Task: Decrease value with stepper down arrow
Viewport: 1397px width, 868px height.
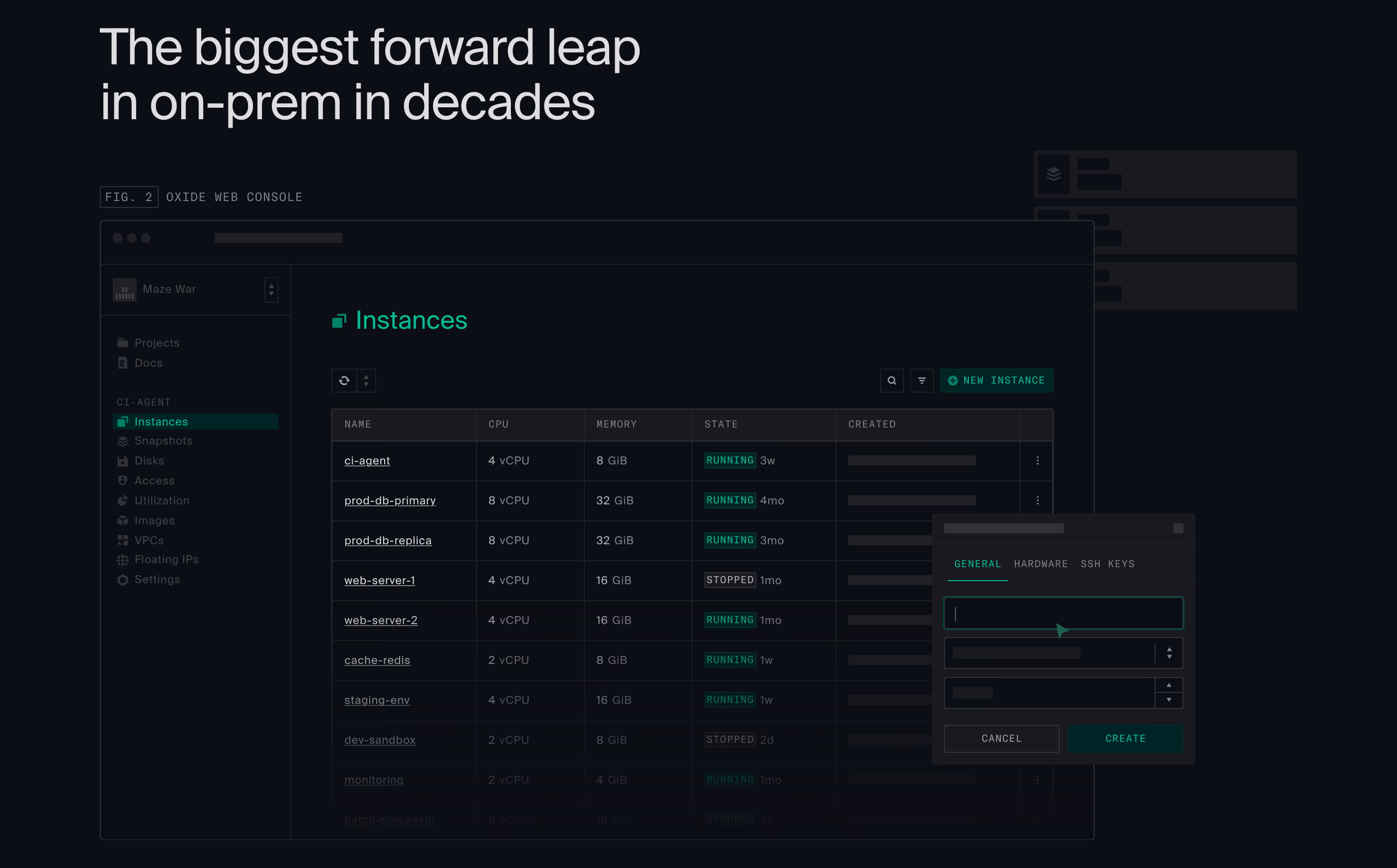Action: click(x=1168, y=700)
